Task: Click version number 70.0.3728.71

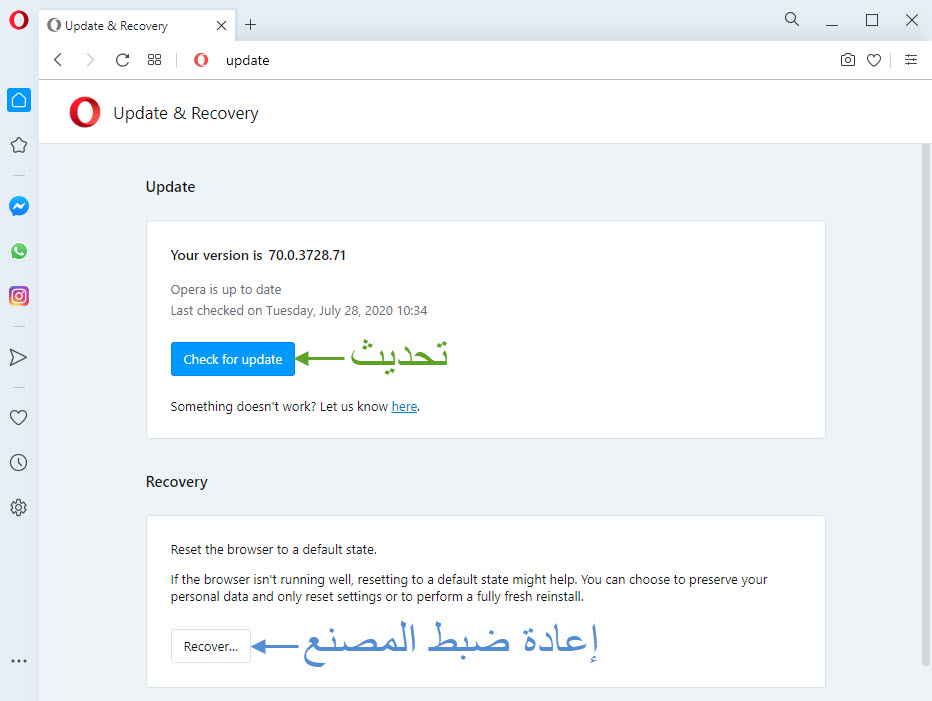Action: 307,256
